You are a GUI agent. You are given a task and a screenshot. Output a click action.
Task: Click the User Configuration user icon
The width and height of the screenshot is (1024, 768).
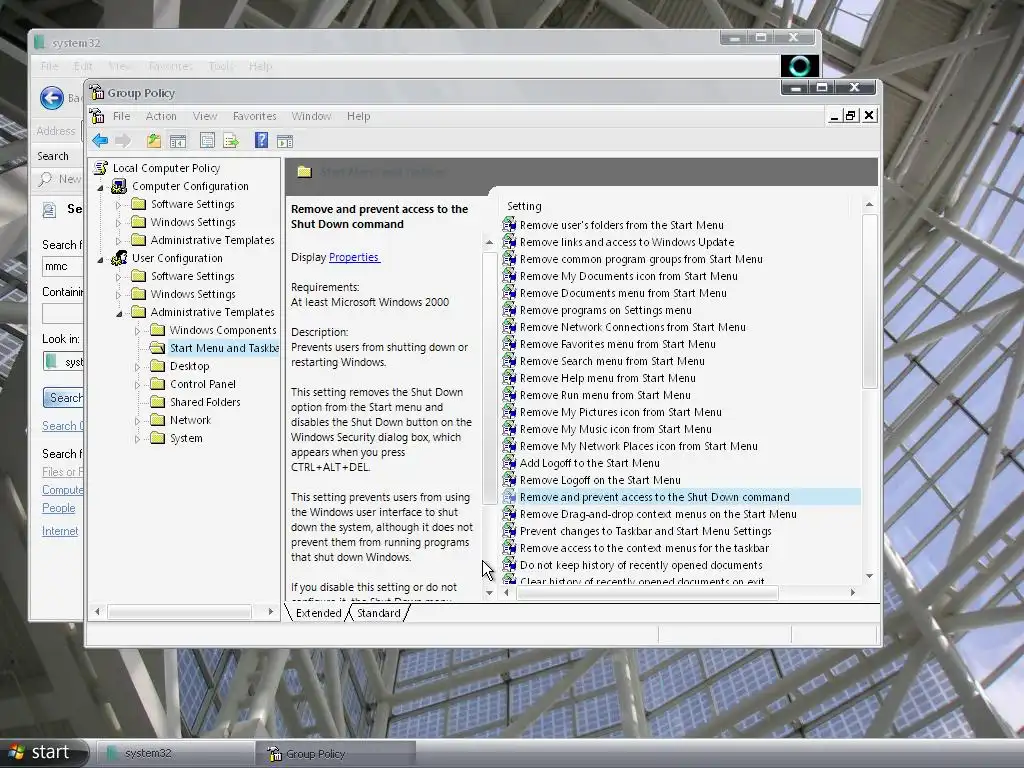[119, 258]
